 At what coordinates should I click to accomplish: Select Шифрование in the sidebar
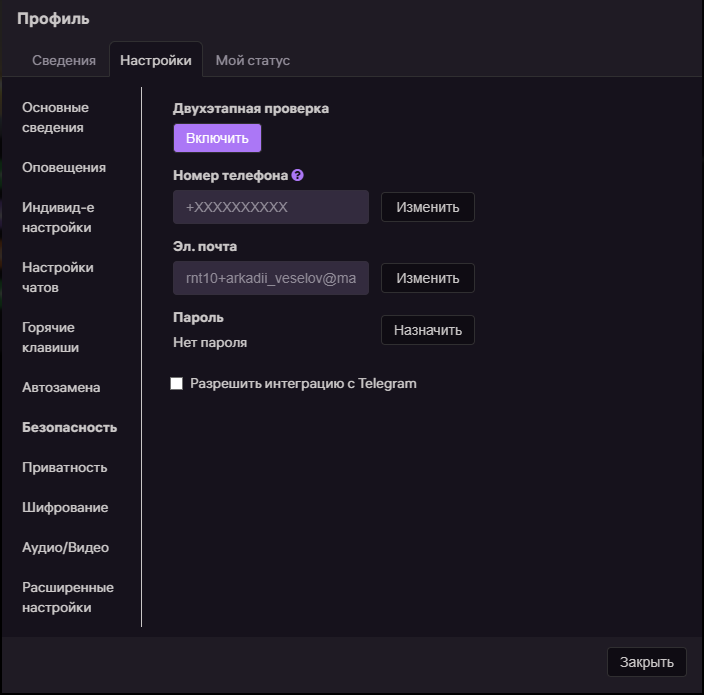pos(65,507)
